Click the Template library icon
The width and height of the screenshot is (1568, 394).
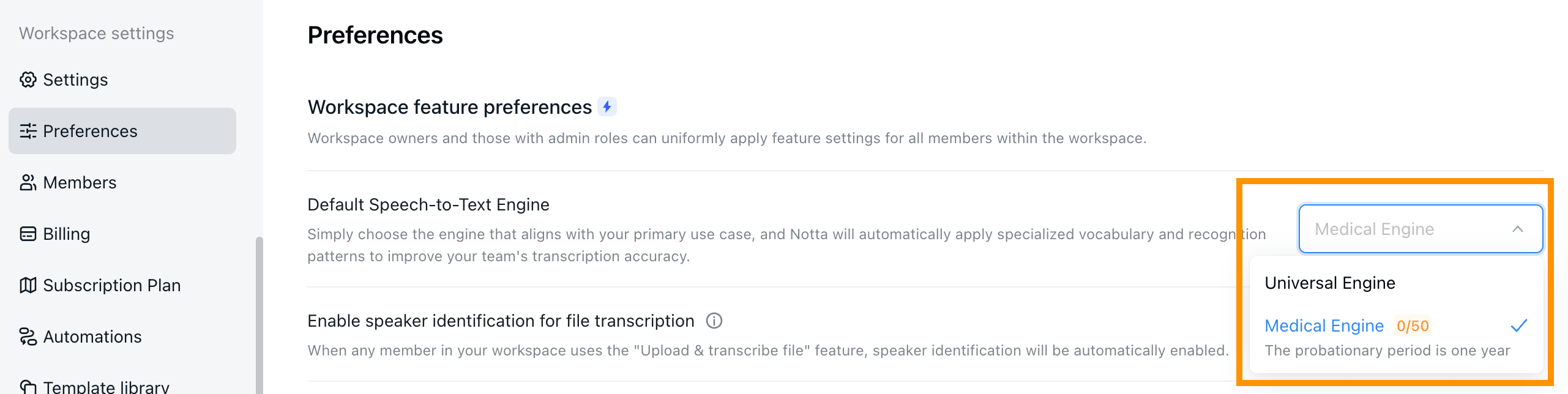click(28, 387)
